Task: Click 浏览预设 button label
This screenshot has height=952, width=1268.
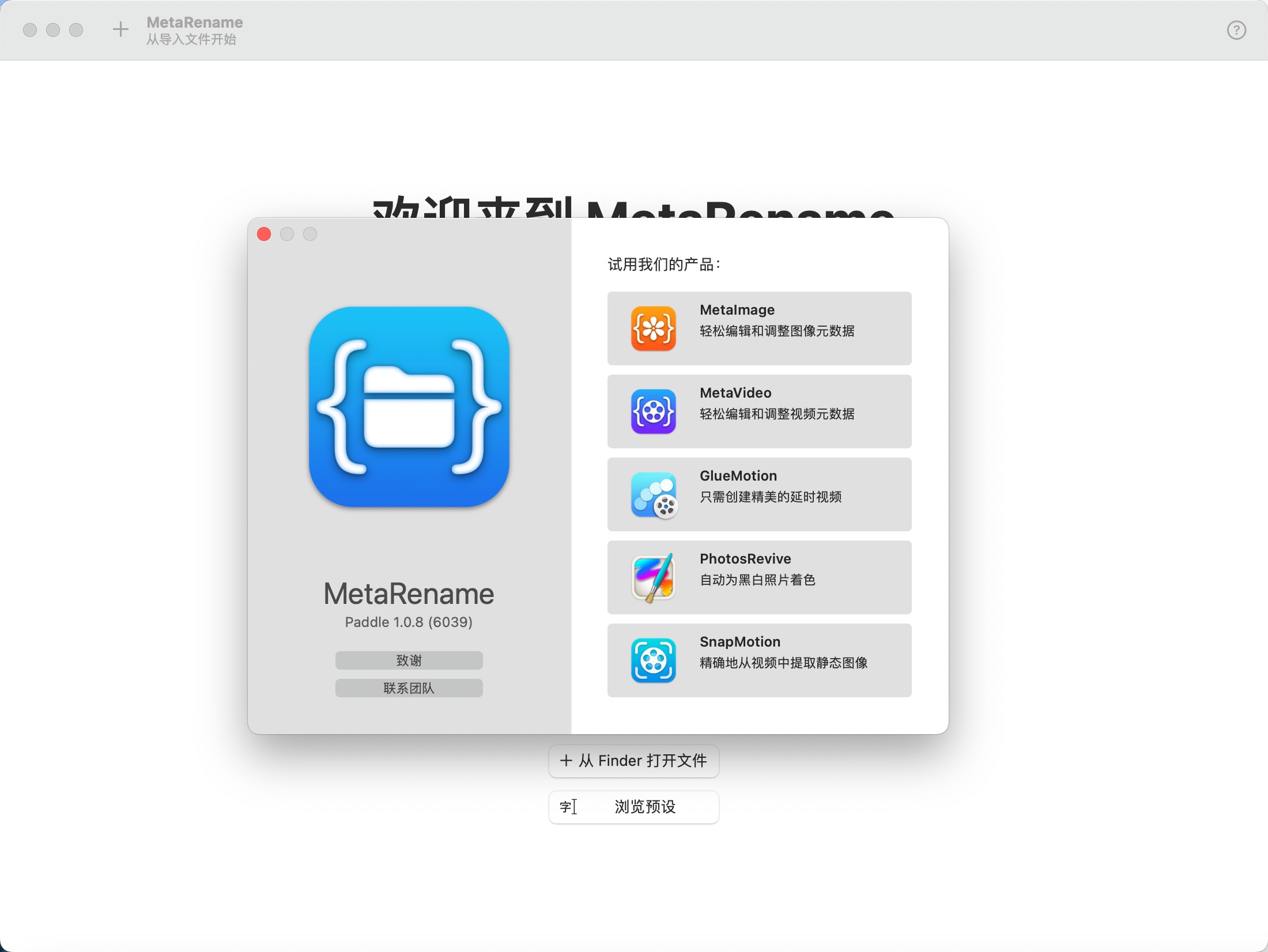Action: tap(645, 807)
